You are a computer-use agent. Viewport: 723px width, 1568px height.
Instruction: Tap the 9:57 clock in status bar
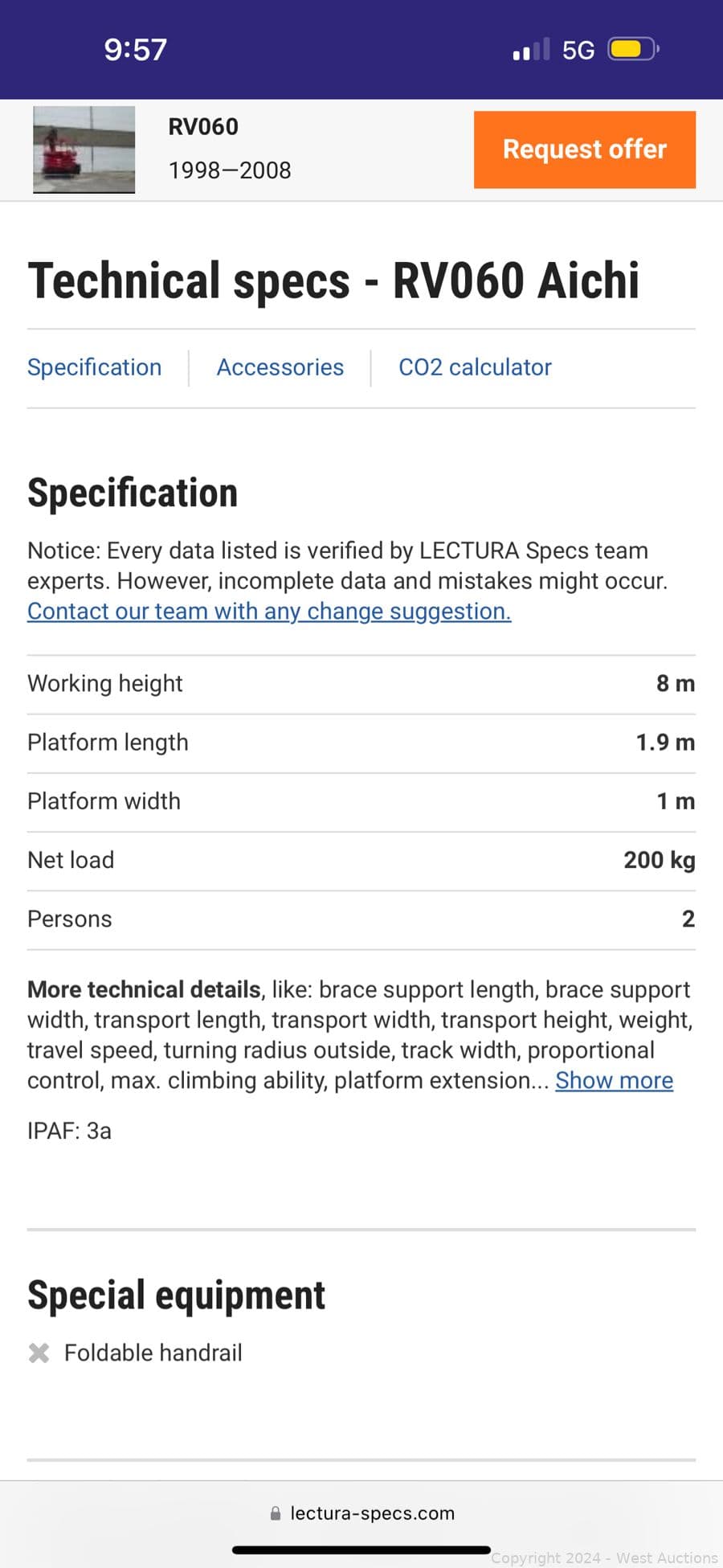[x=135, y=50]
